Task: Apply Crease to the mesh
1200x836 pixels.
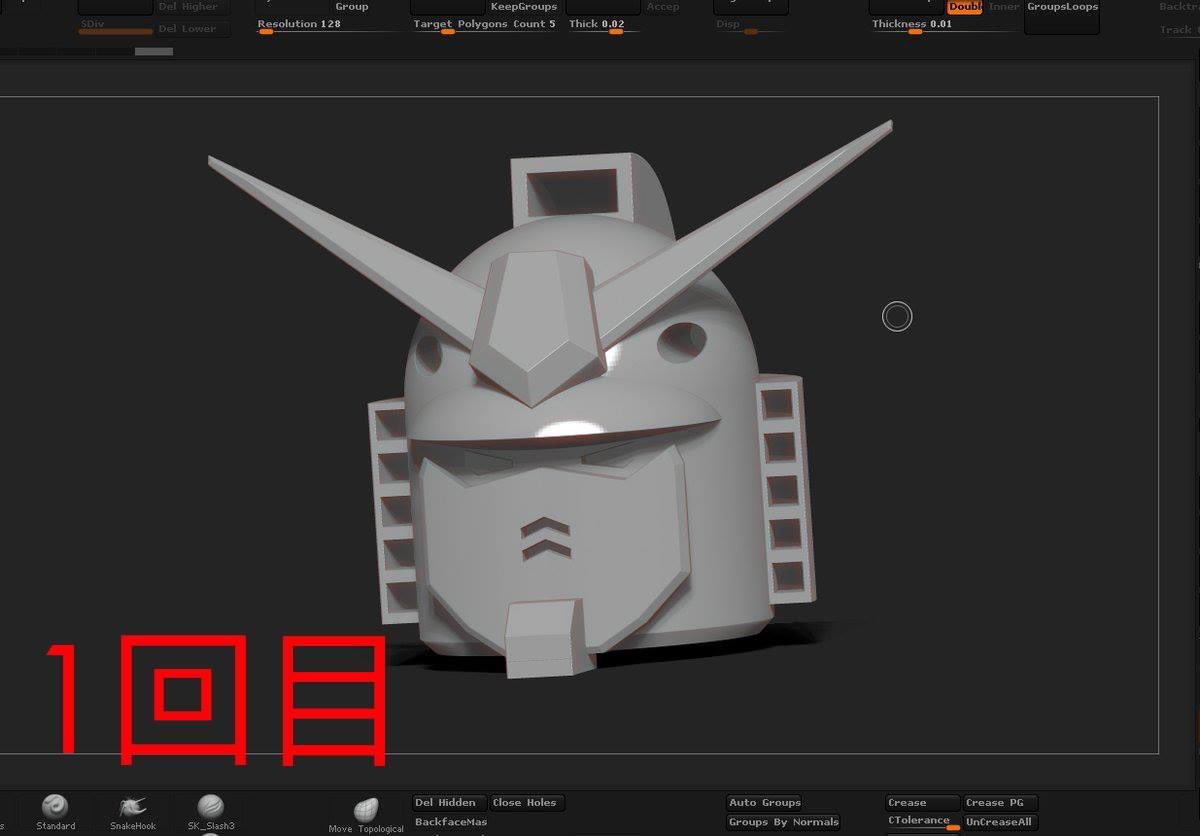Action: (923, 803)
